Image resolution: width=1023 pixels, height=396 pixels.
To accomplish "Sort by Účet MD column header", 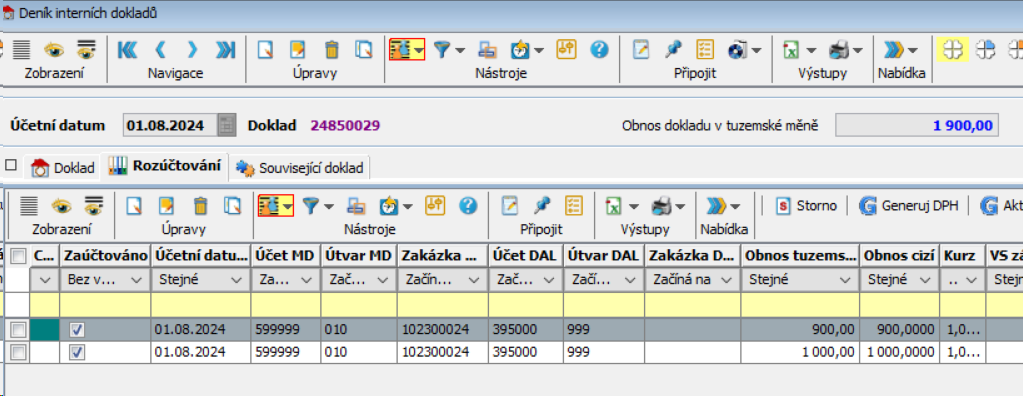I will (285, 256).
